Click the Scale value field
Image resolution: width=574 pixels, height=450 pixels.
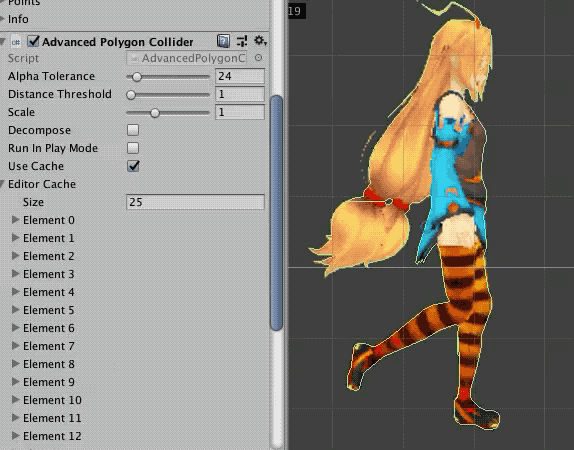pyautogui.click(x=240, y=112)
